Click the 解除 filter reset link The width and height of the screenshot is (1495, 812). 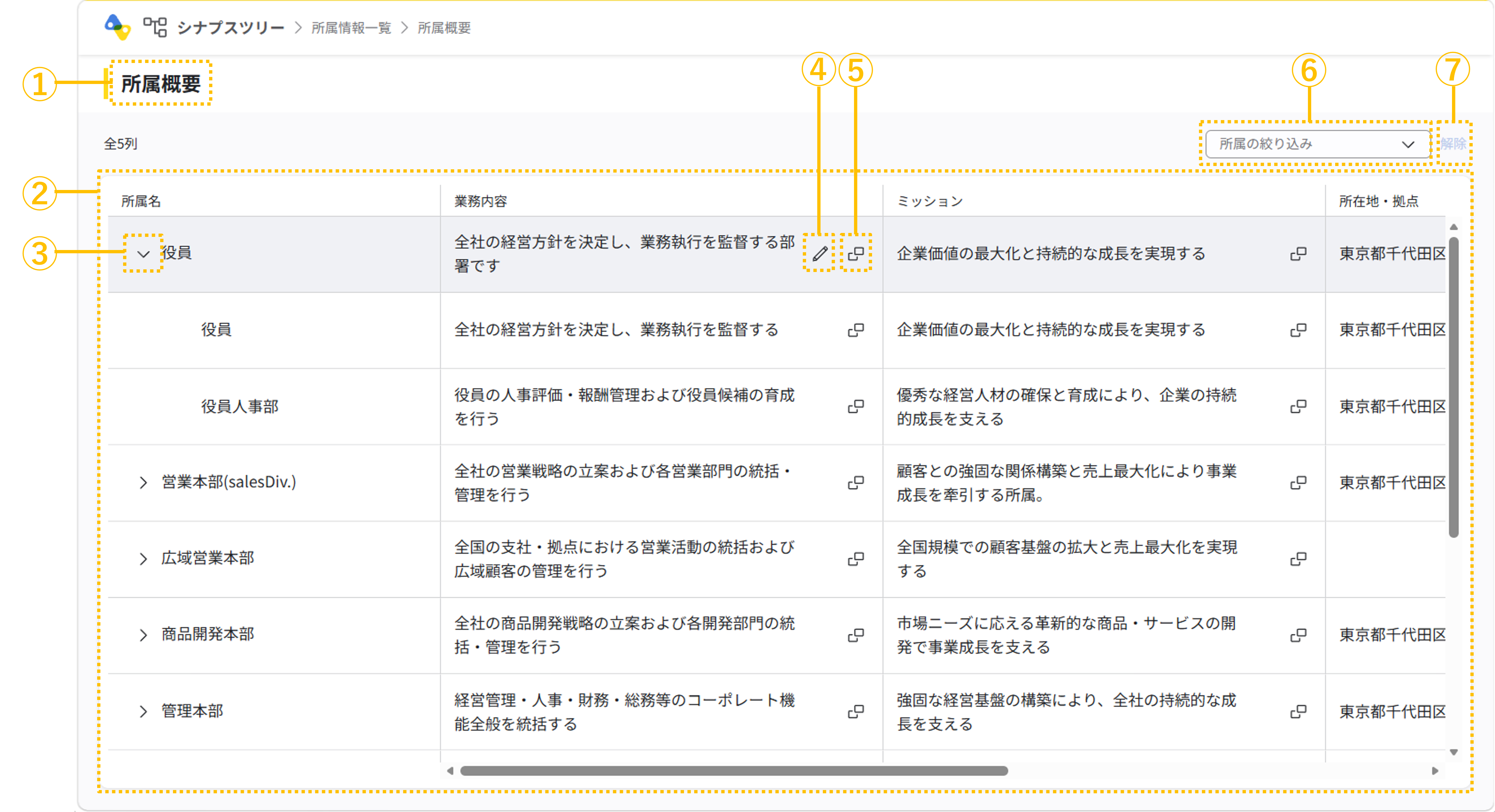(1453, 144)
